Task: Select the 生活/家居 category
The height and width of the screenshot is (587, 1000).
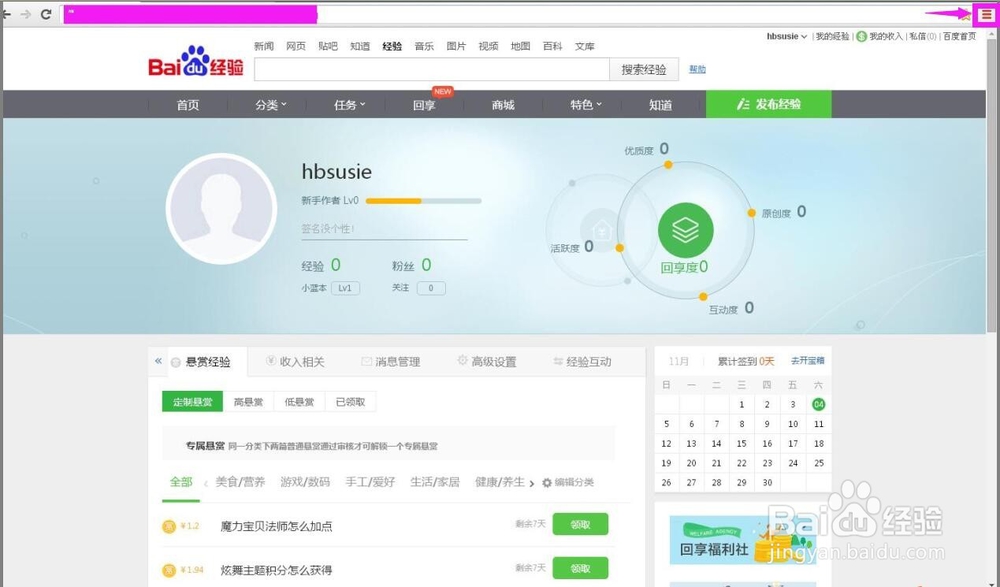Action: (x=435, y=482)
